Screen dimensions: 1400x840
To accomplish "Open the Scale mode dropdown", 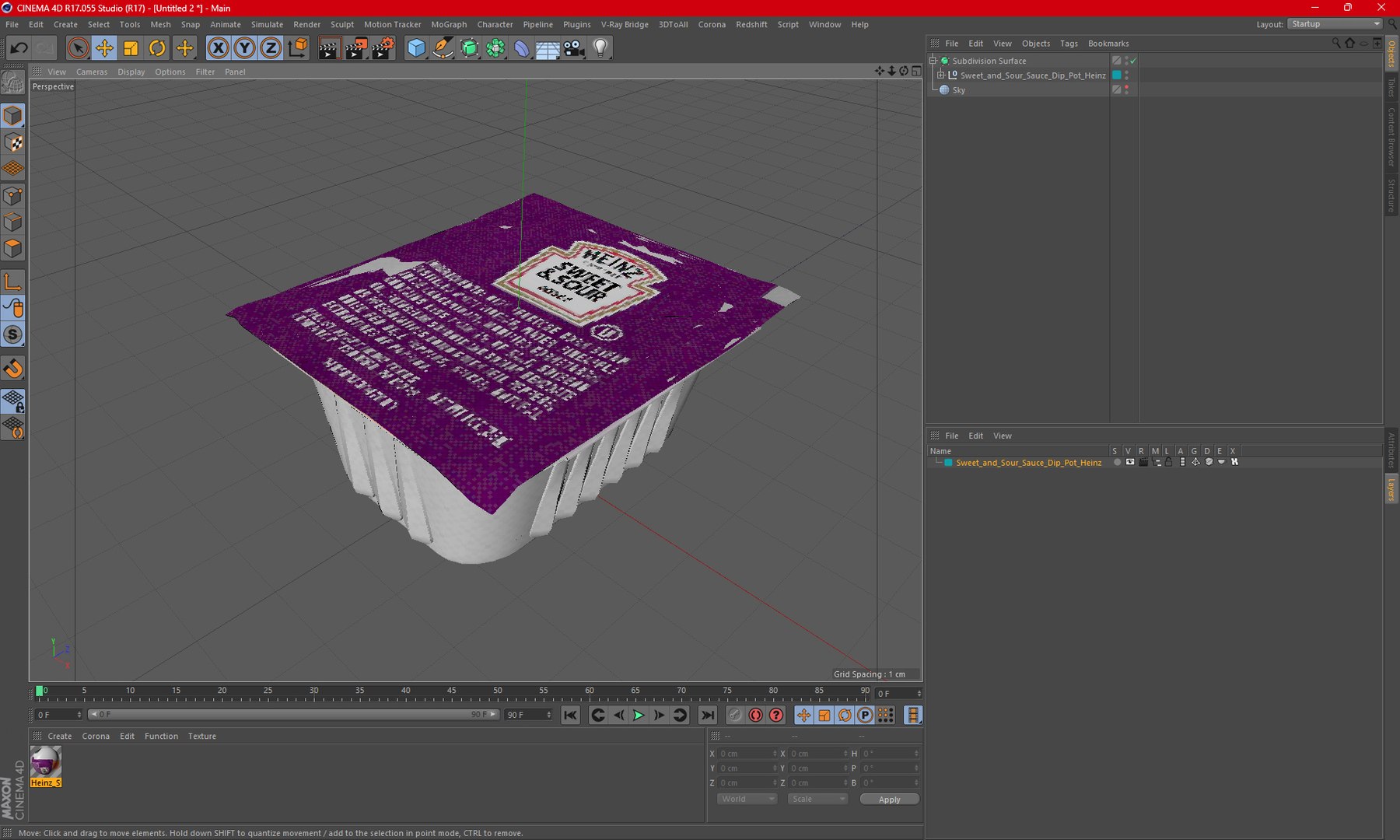I will pos(817,799).
